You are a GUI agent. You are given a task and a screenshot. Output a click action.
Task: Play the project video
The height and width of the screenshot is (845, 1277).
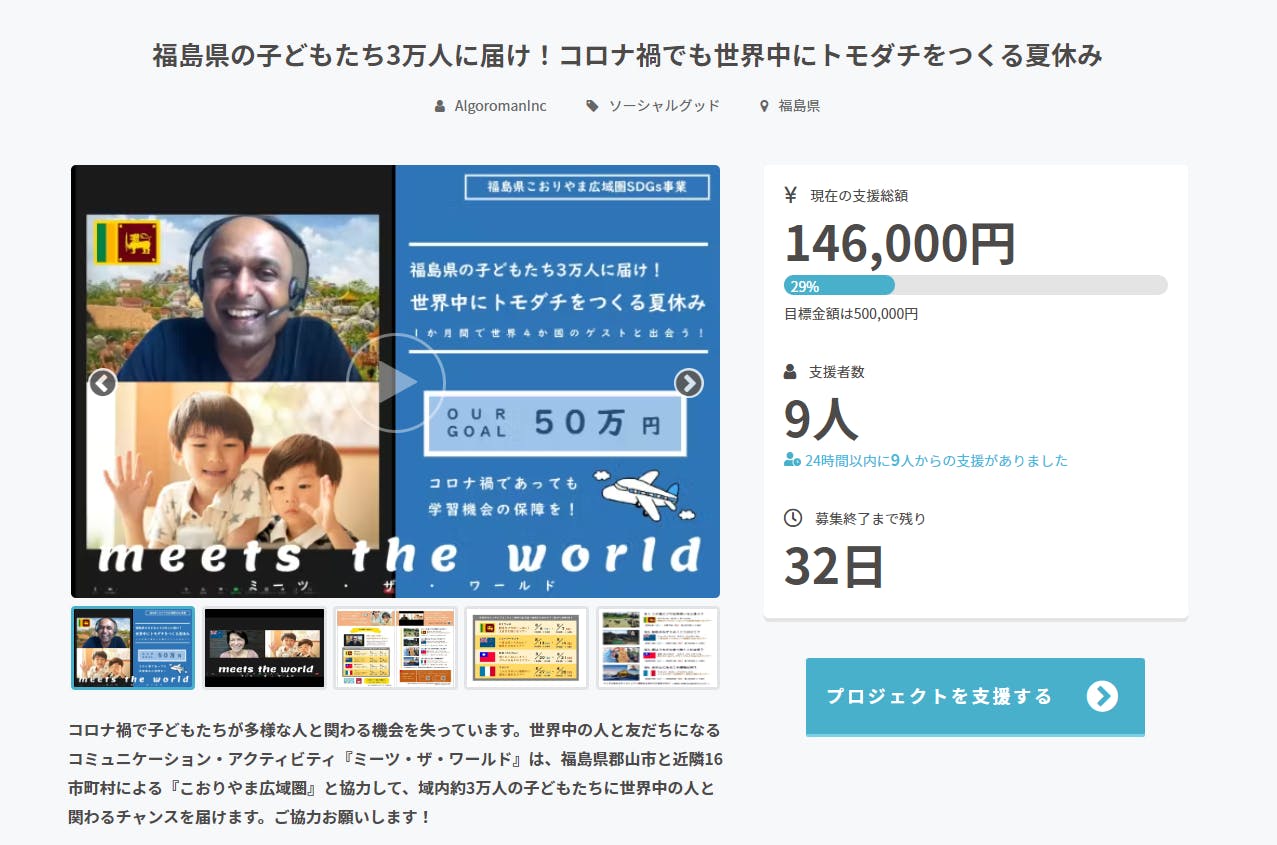click(x=396, y=383)
